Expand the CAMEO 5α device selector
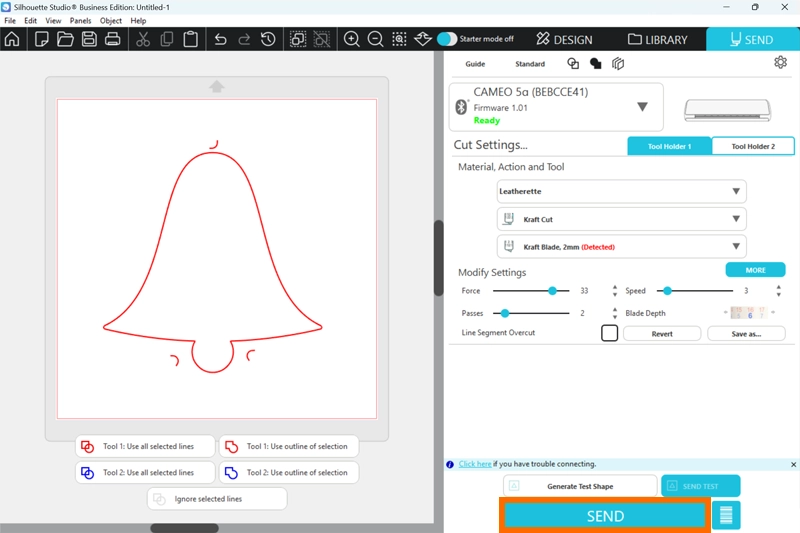Viewport: 800px width, 533px height. [642, 107]
